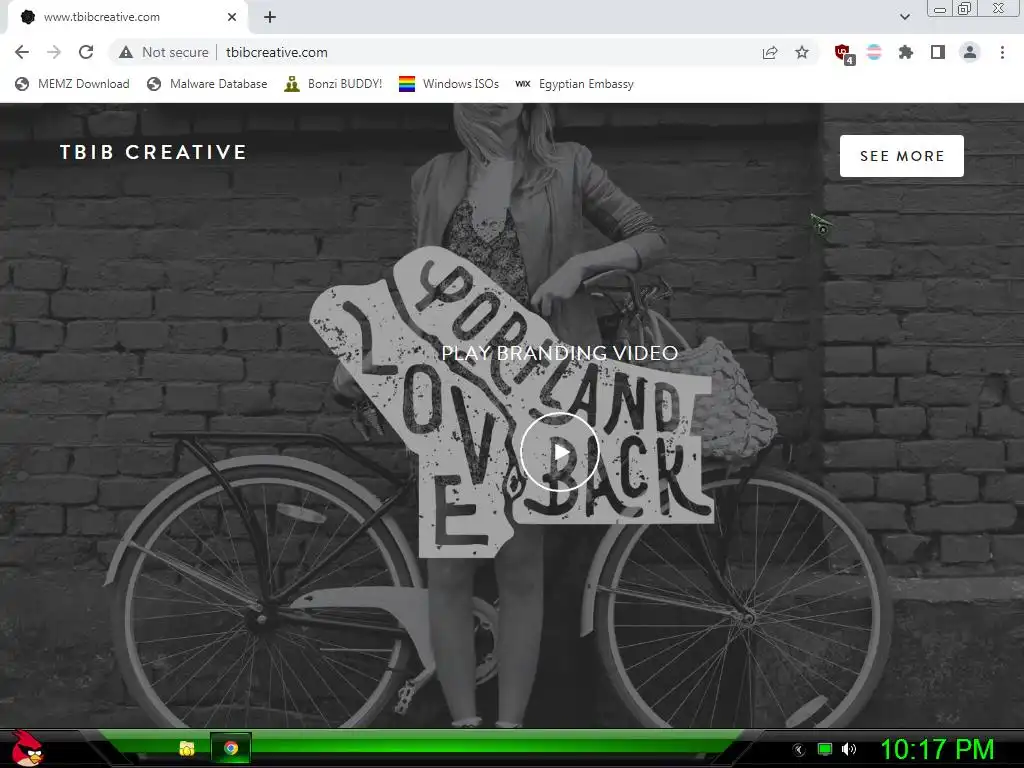The height and width of the screenshot is (768, 1024).
Task: Bookmark this tab with the star icon
Action: pyautogui.click(x=802, y=52)
